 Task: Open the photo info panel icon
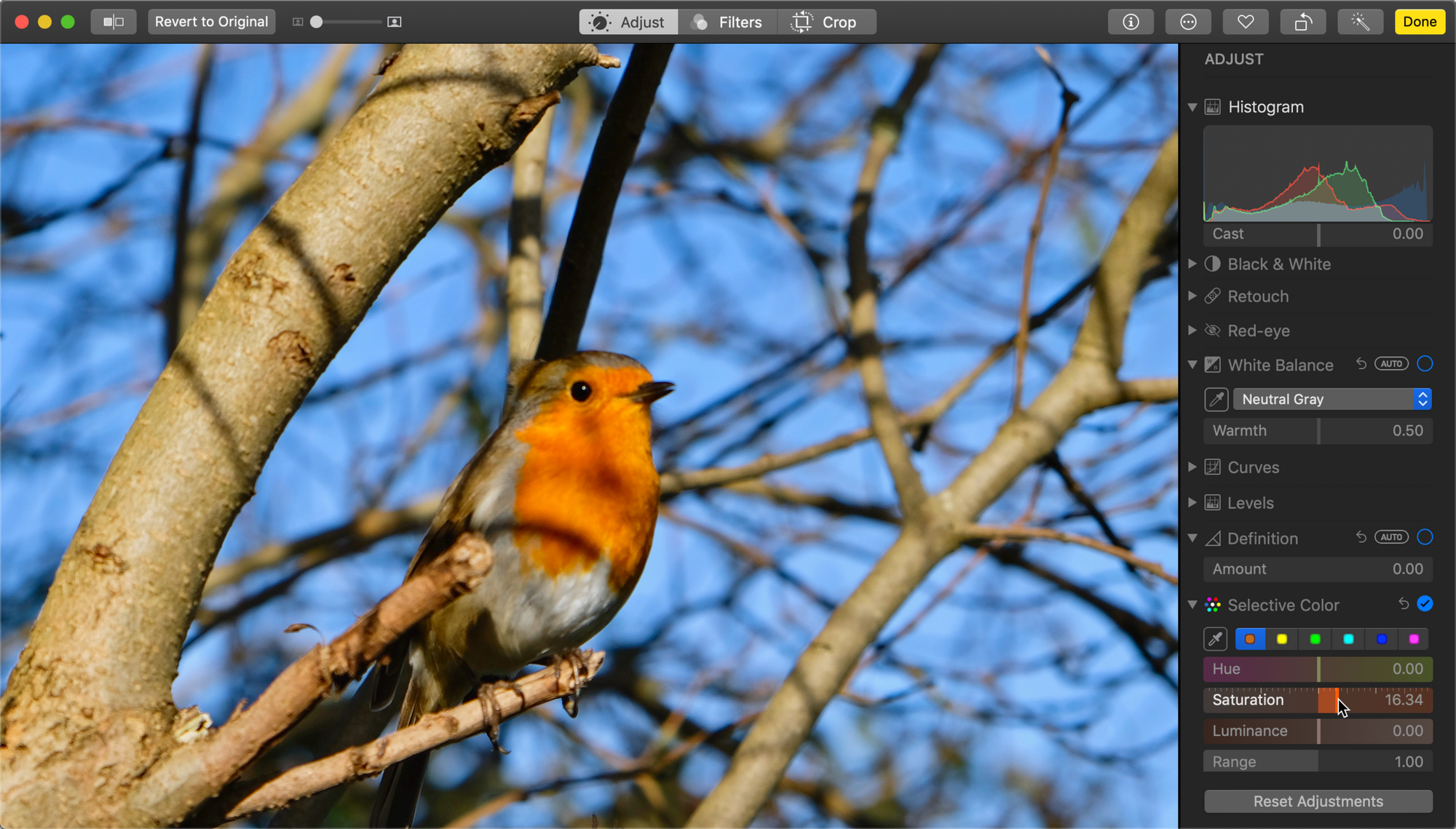tap(1131, 22)
